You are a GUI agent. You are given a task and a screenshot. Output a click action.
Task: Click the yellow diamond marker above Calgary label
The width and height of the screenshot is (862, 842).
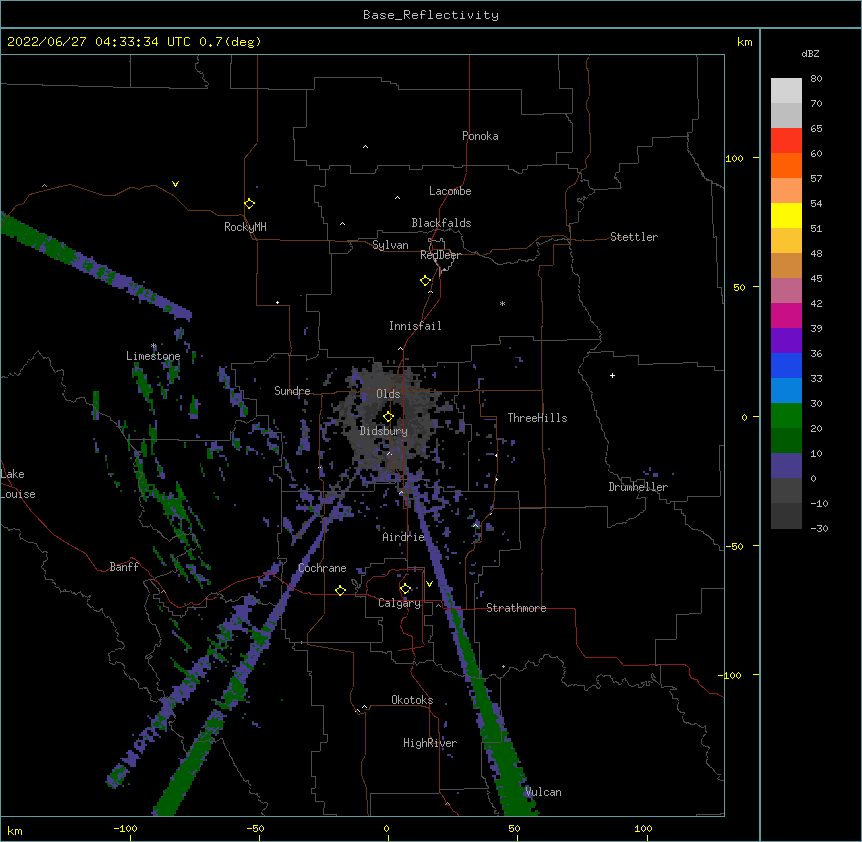pos(405,589)
